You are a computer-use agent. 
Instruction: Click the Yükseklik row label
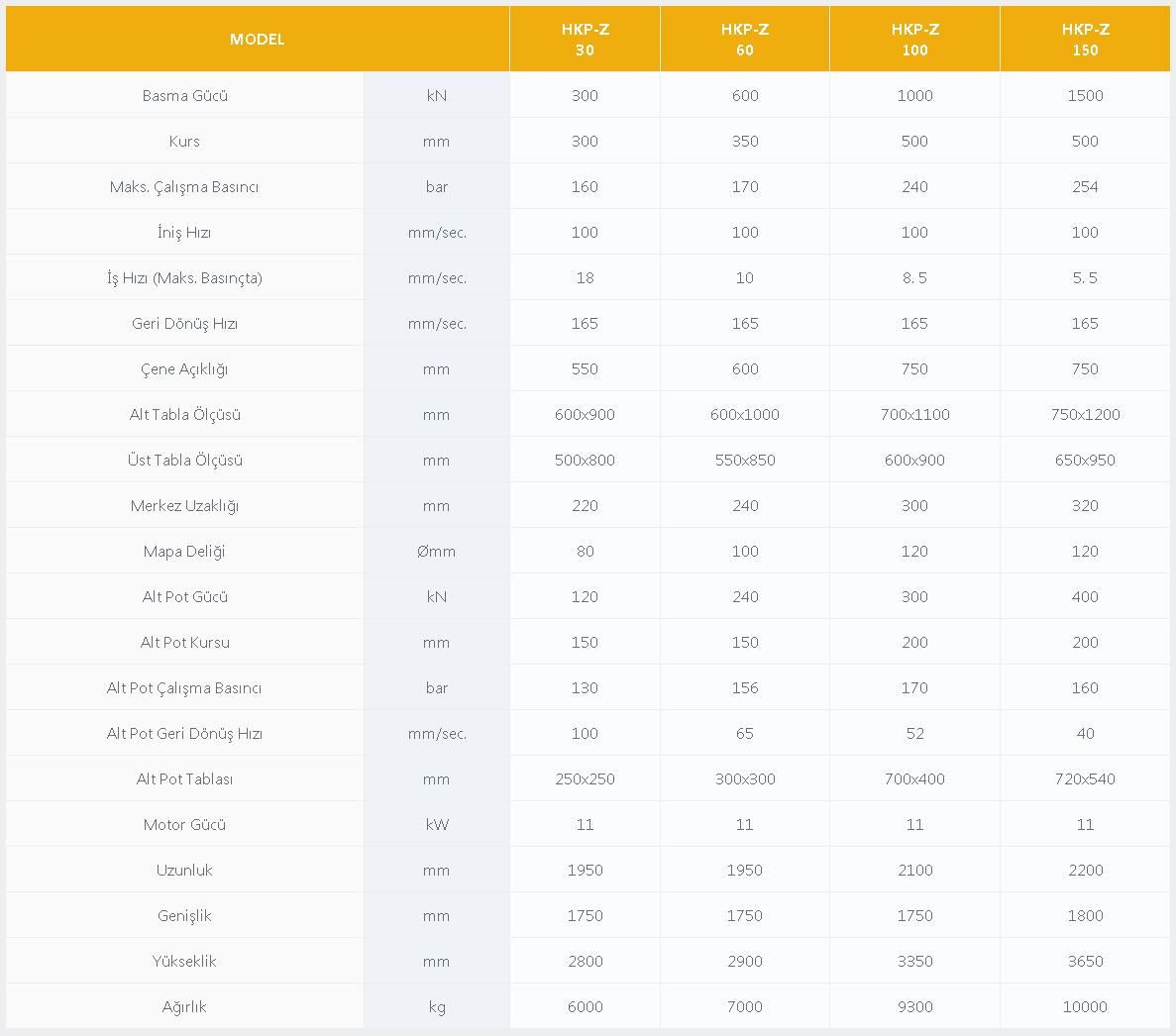tap(184, 961)
